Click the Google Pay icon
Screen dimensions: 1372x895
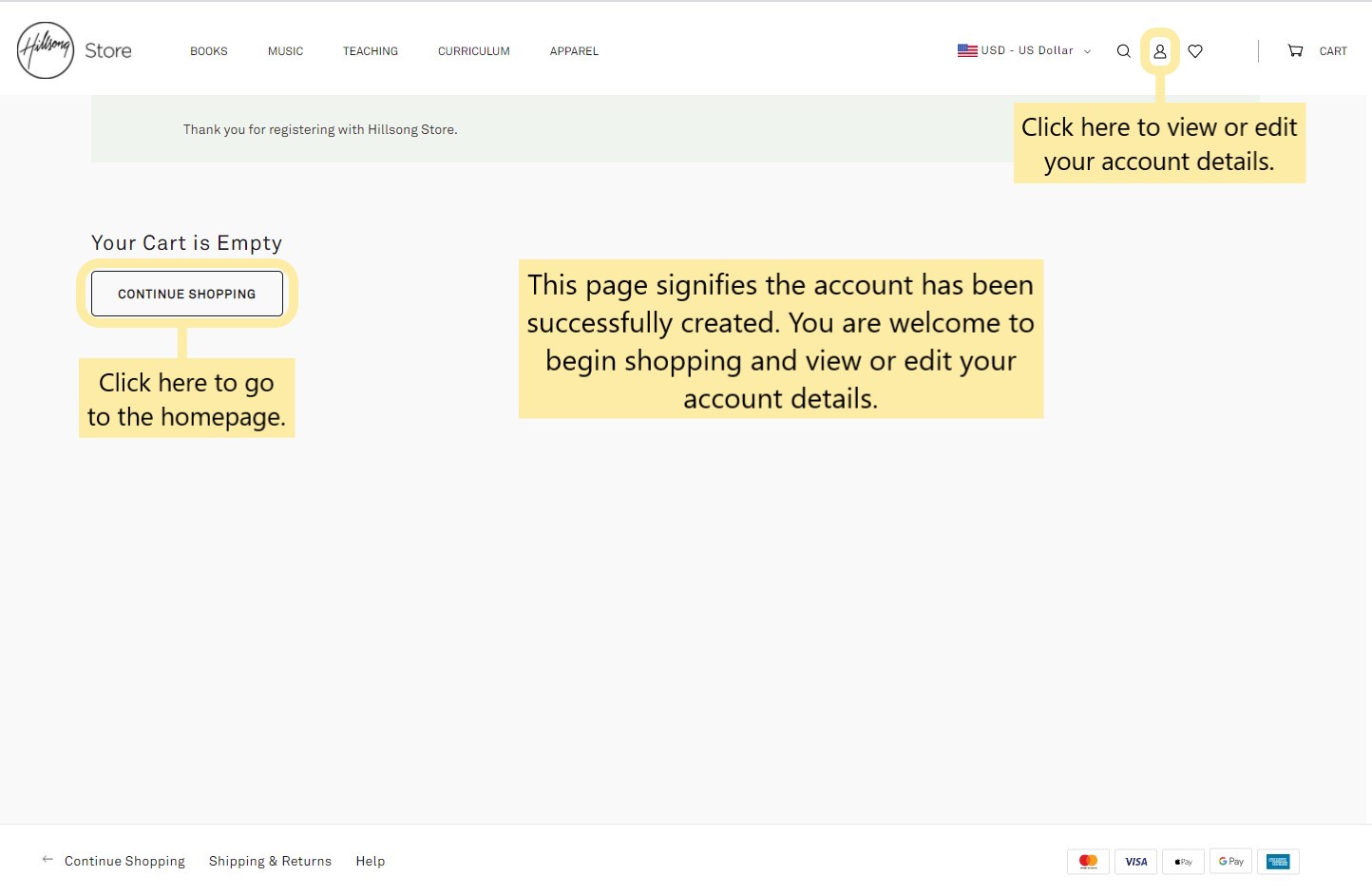1230,862
